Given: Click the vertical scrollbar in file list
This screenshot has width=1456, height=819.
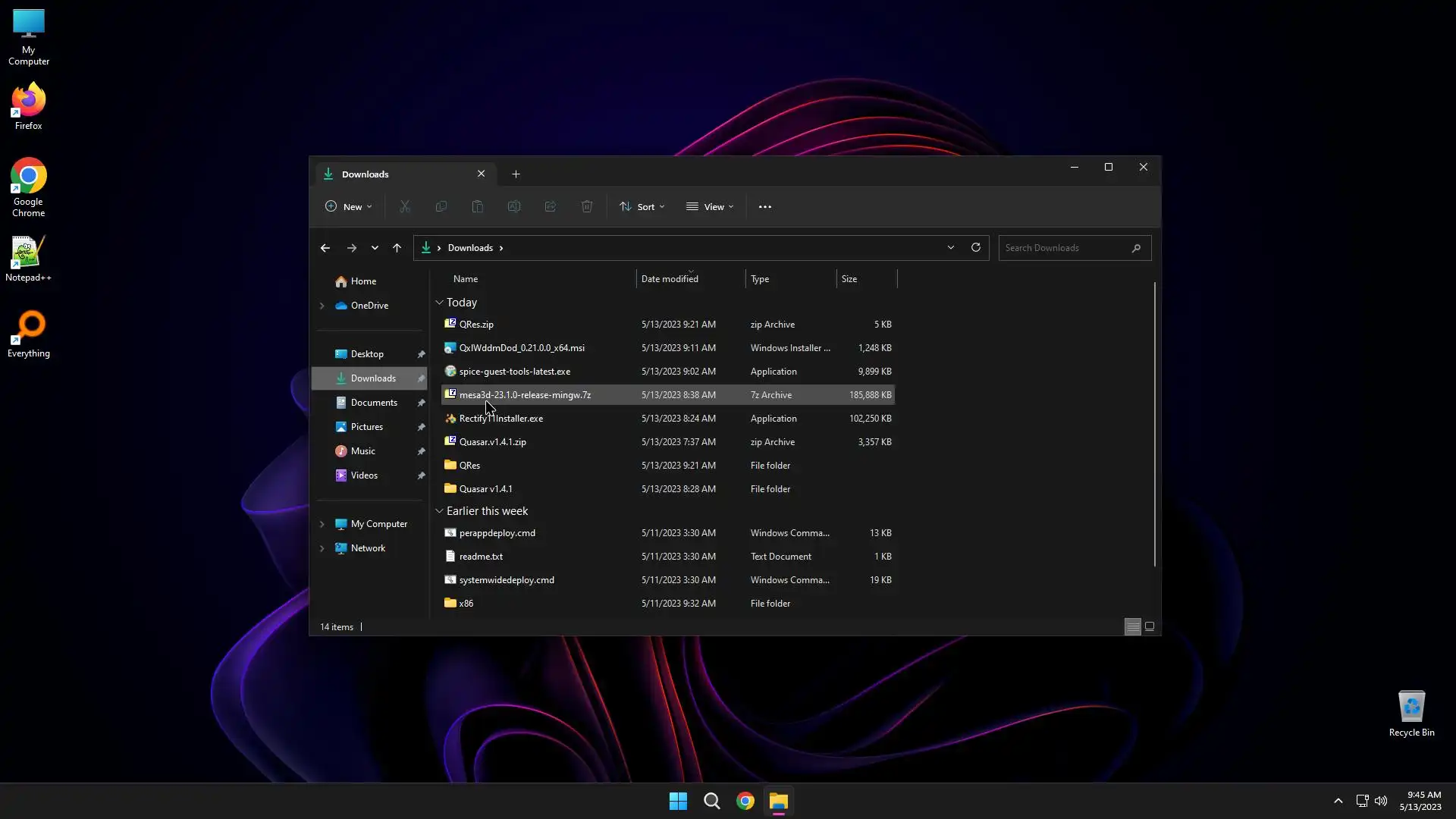Looking at the screenshot, I should (x=1154, y=425).
